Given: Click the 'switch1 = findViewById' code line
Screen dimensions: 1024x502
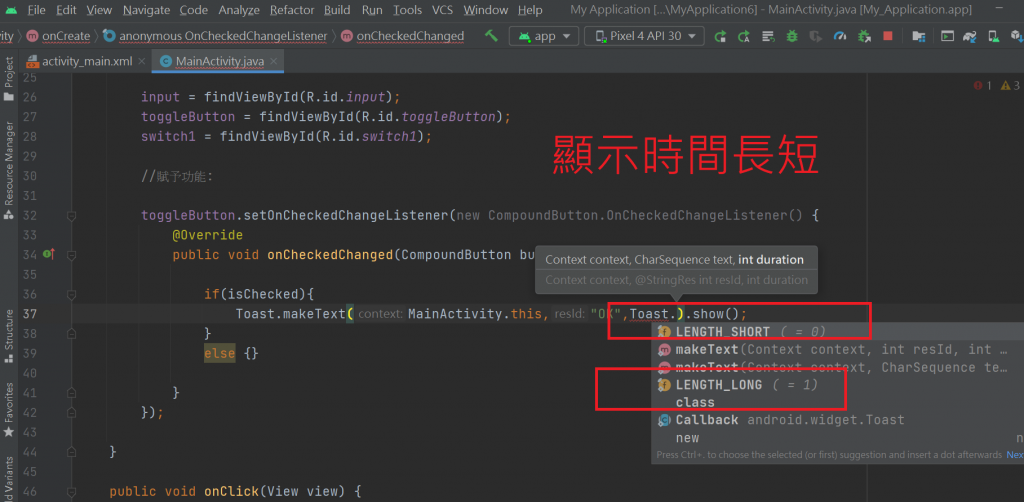Looking at the screenshot, I should click(287, 136).
